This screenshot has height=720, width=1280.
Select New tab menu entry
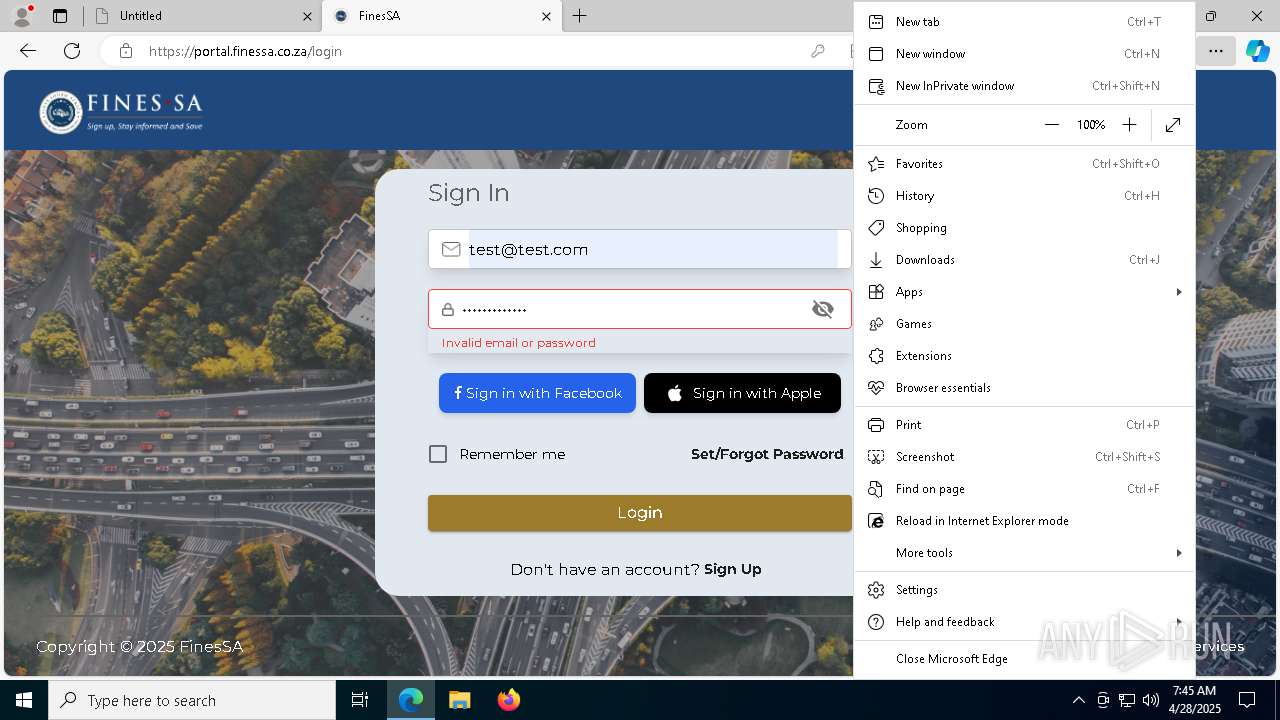1024,22
